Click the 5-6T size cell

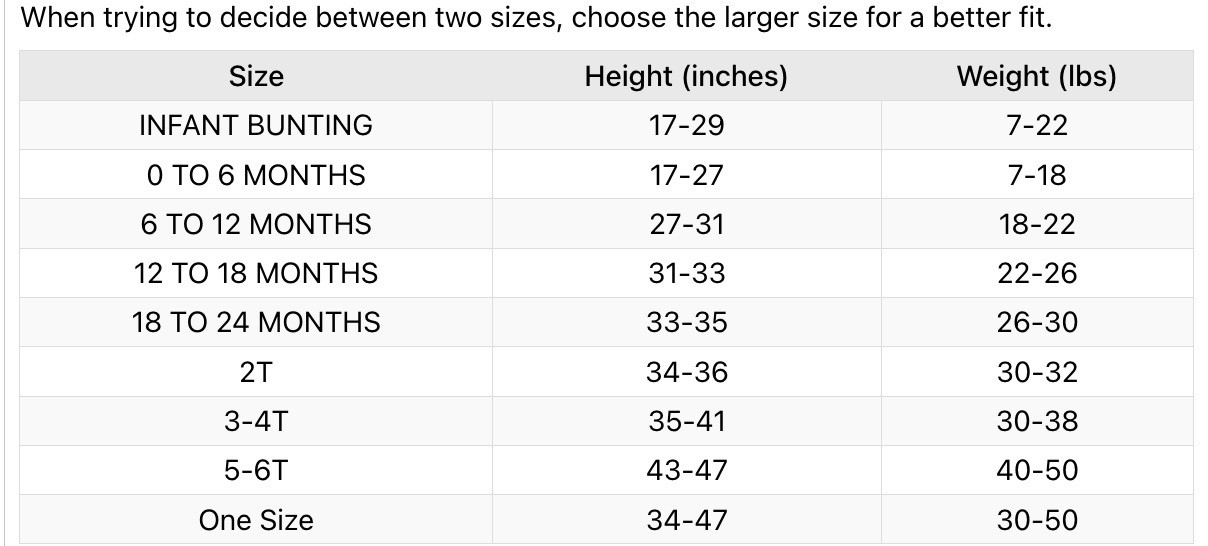(256, 470)
